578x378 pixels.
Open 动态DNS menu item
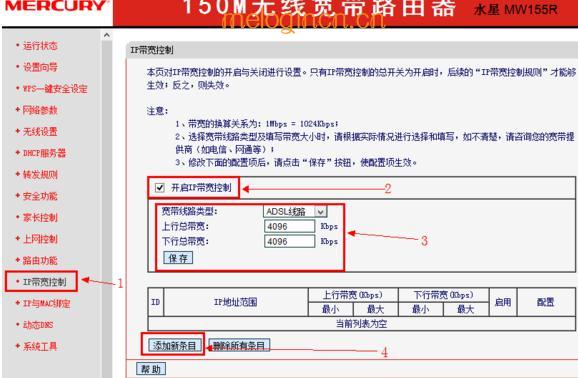click(x=38, y=325)
